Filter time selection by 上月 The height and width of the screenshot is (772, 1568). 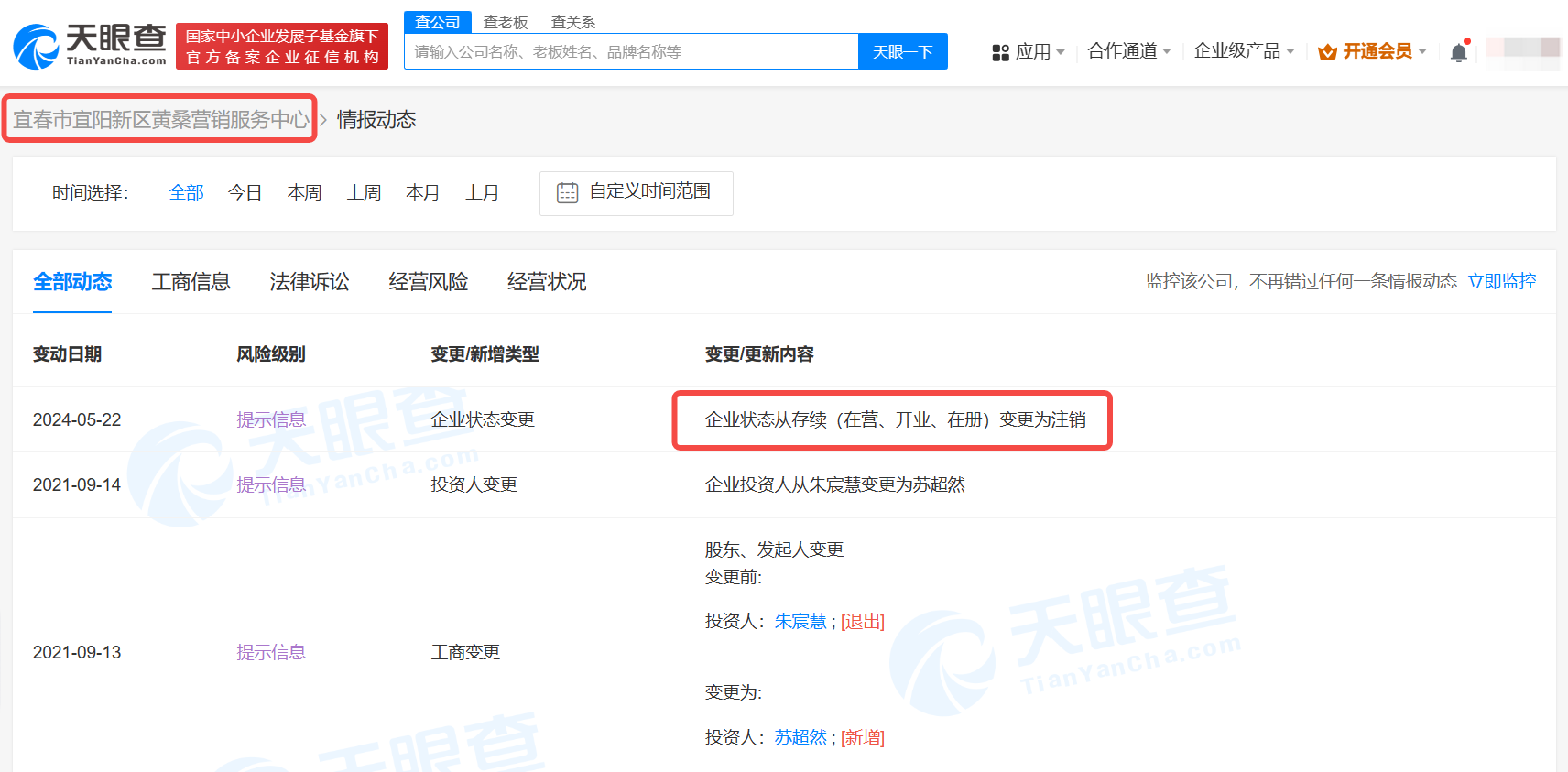click(482, 193)
